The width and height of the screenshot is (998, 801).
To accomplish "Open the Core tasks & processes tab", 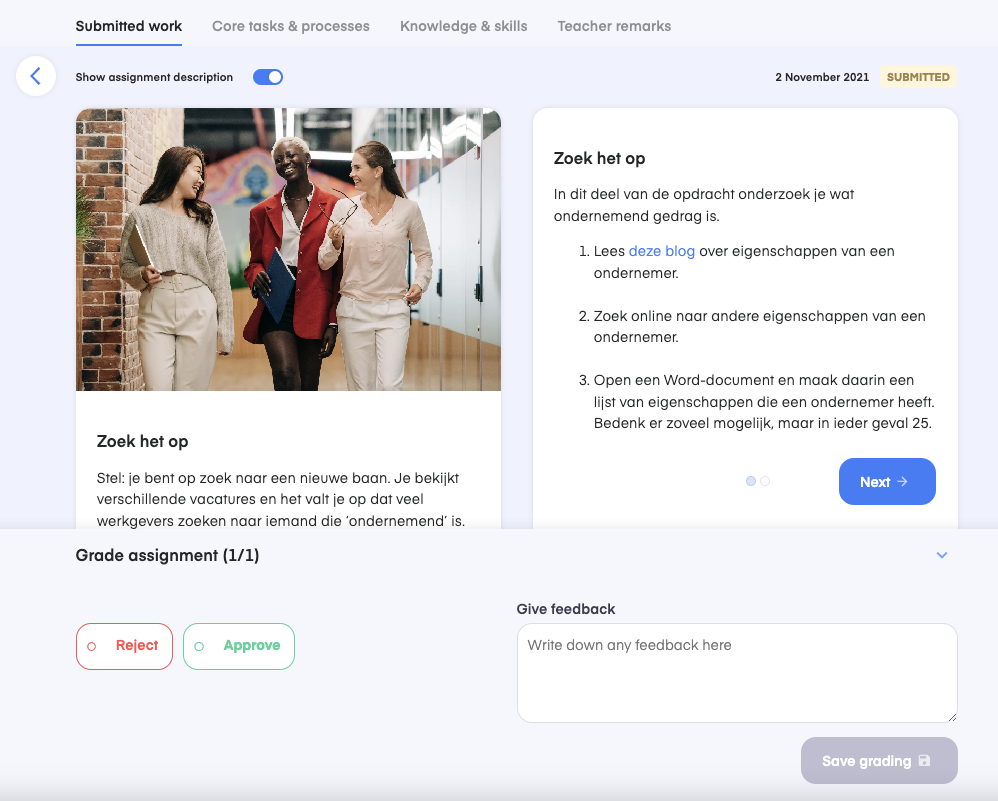I will [x=291, y=26].
